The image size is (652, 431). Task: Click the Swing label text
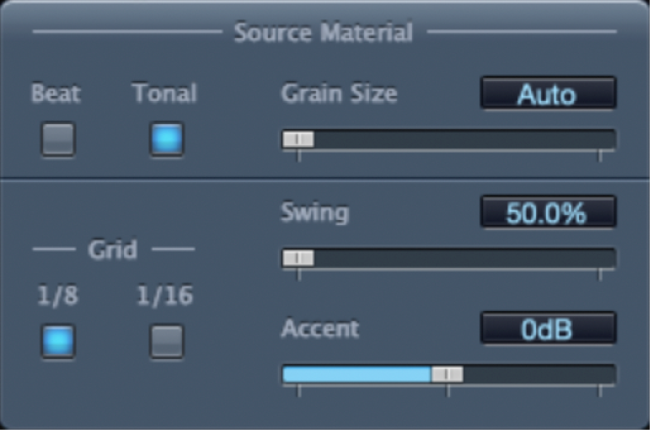315,212
